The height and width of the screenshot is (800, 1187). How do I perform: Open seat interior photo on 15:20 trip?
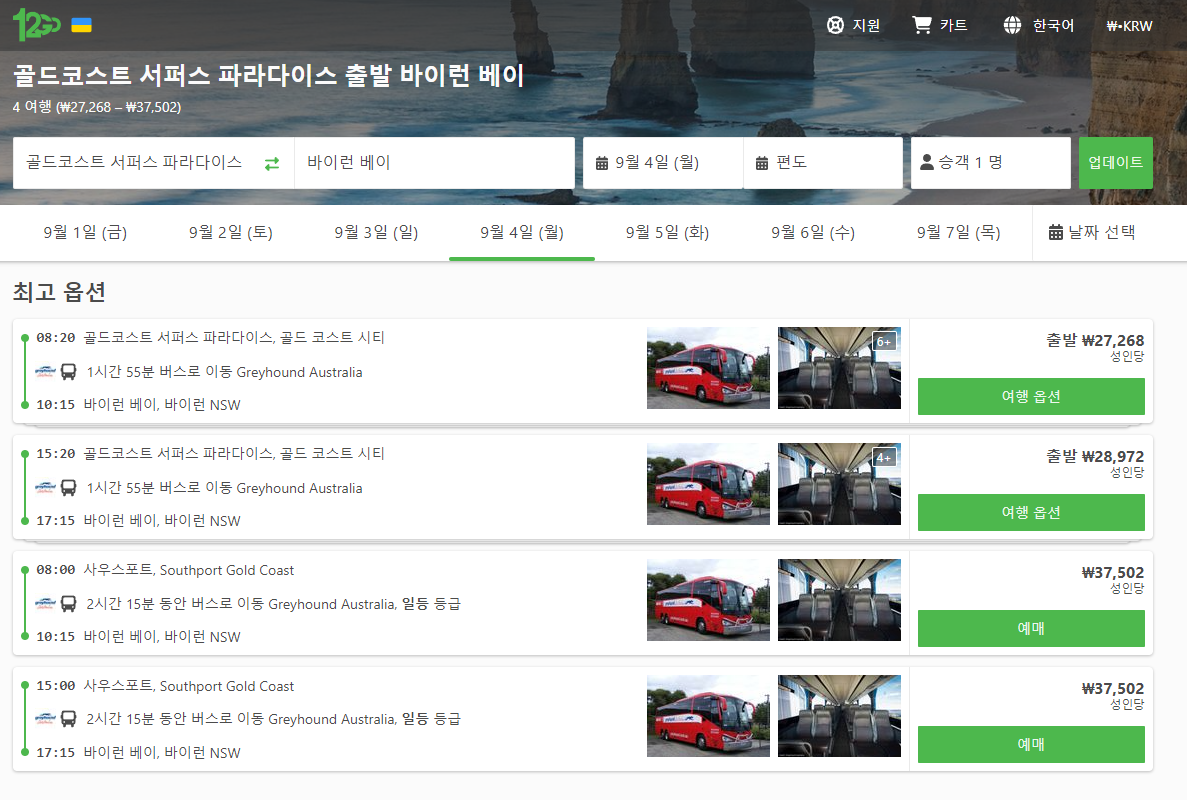pos(840,484)
